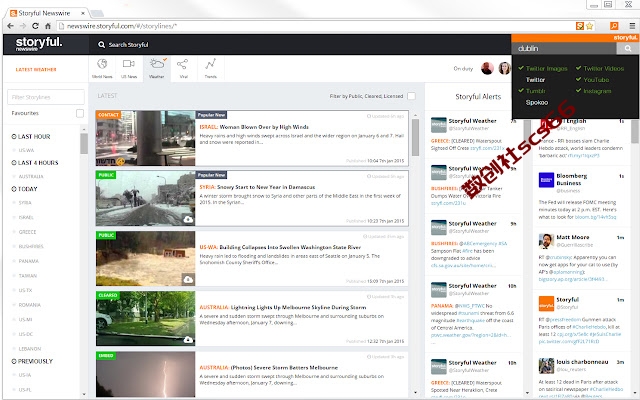This screenshot has height=400, width=640.
Task: Open Lightning Lights Up Melbourne Skyline story
Action: (282, 307)
